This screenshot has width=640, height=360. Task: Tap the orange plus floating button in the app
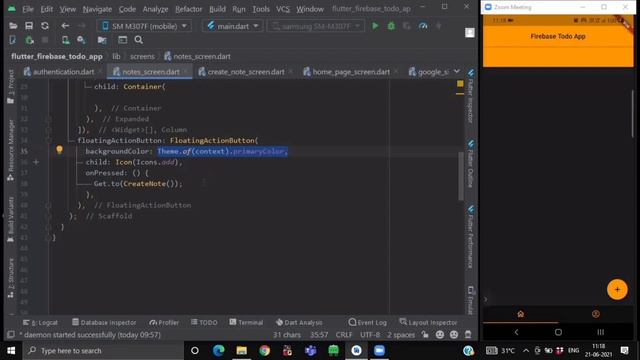click(x=617, y=289)
